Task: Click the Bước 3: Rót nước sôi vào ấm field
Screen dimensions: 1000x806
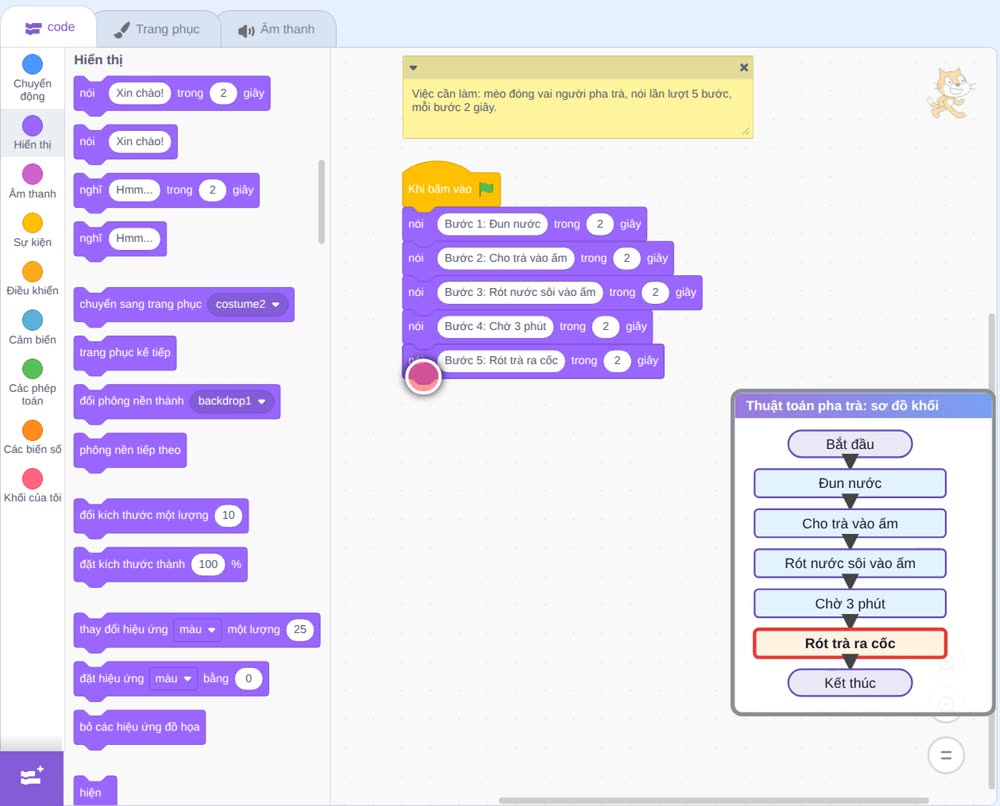Action: [x=520, y=292]
